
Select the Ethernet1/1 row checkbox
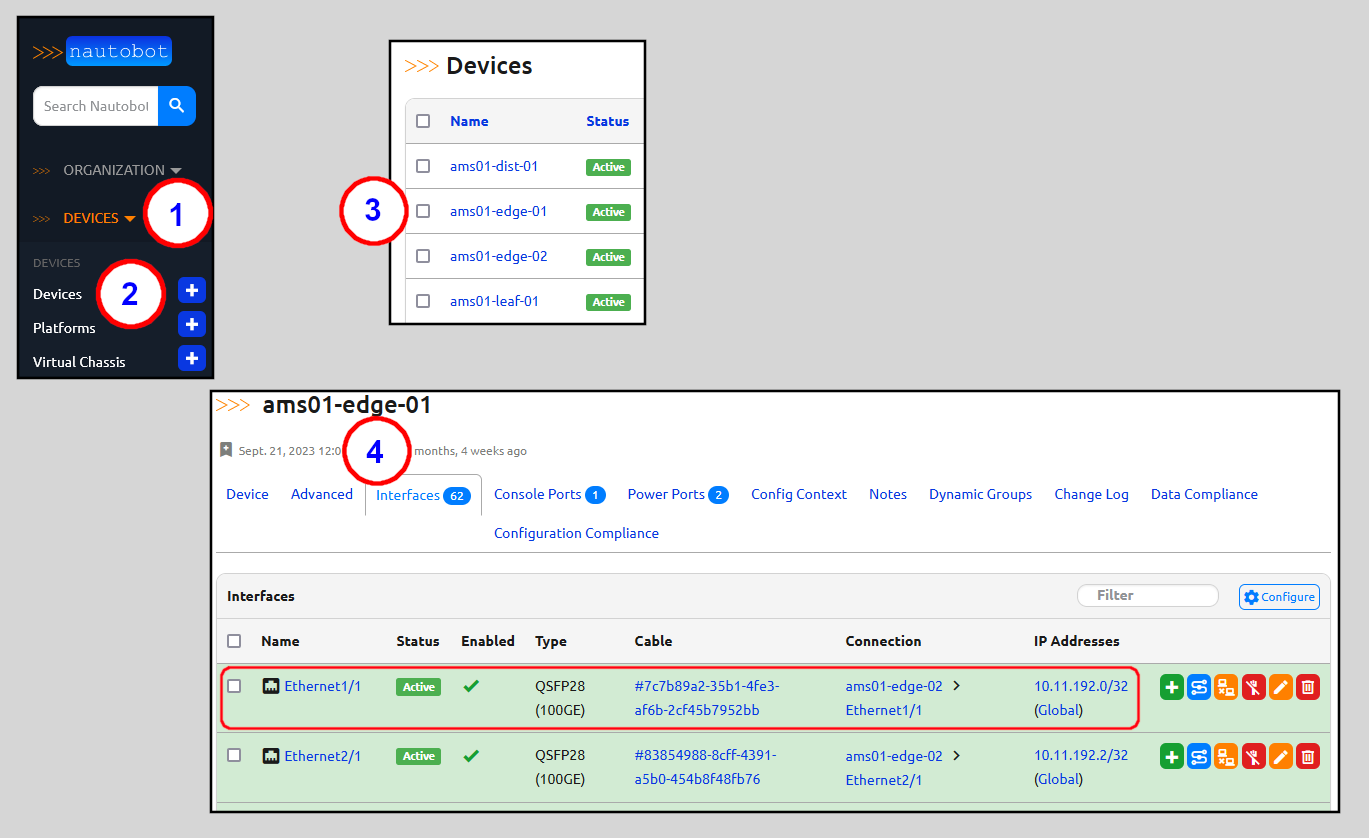234,686
